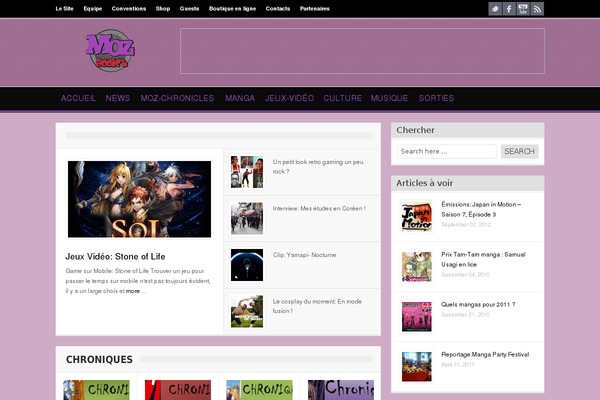Open cosplay fusion article thumbnail
The height and width of the screenshot is (400, 600).
[247, 311]
